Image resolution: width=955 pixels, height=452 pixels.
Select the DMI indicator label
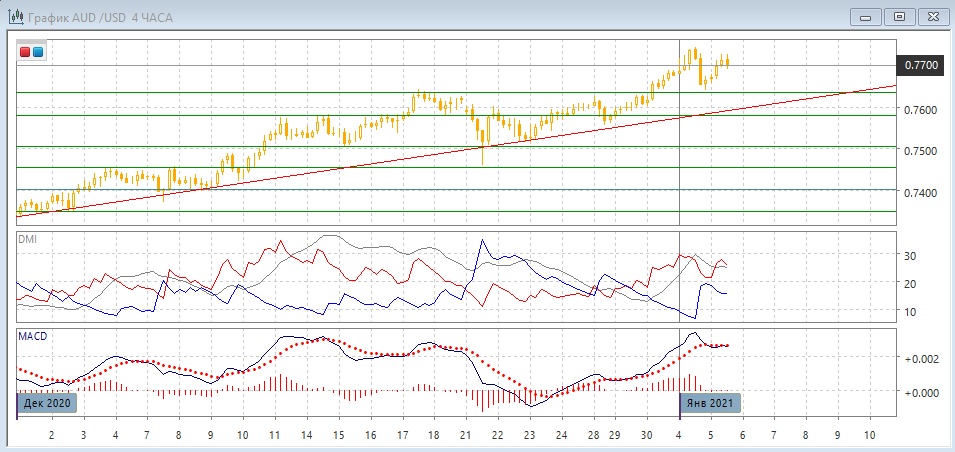tap(27, 239)
